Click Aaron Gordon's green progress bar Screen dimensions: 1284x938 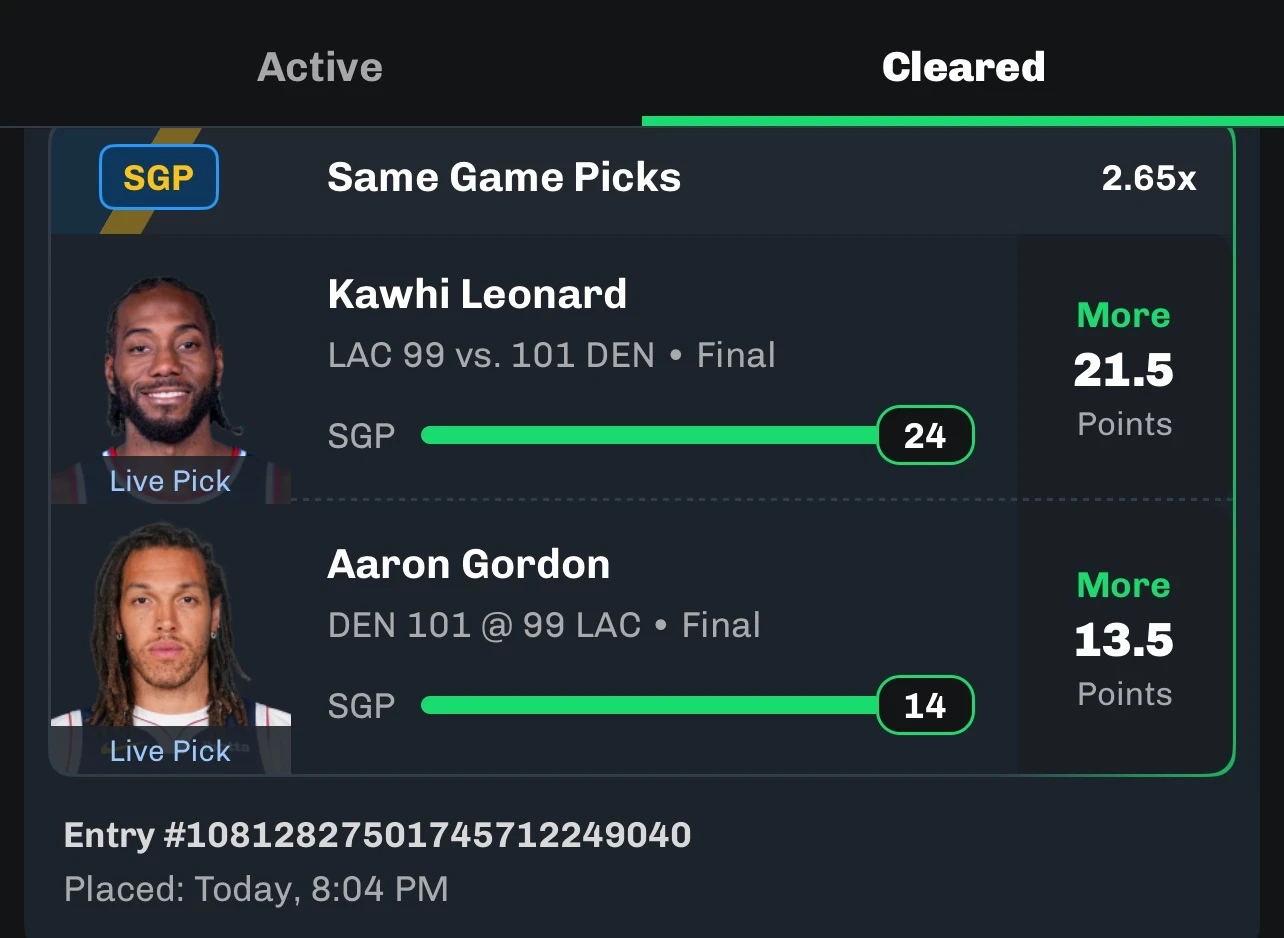(x=649, y=705)
